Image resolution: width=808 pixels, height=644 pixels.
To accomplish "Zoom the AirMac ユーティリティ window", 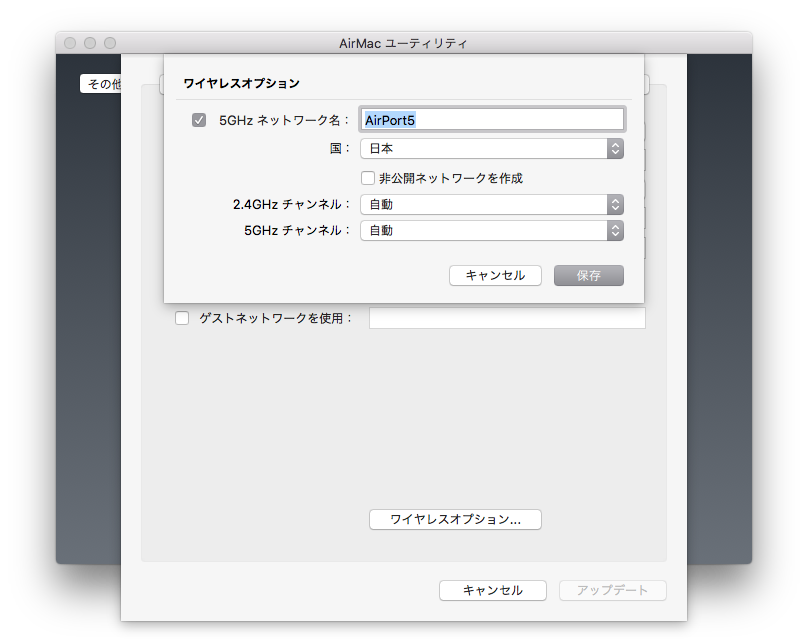I will [x=110, y=43].
